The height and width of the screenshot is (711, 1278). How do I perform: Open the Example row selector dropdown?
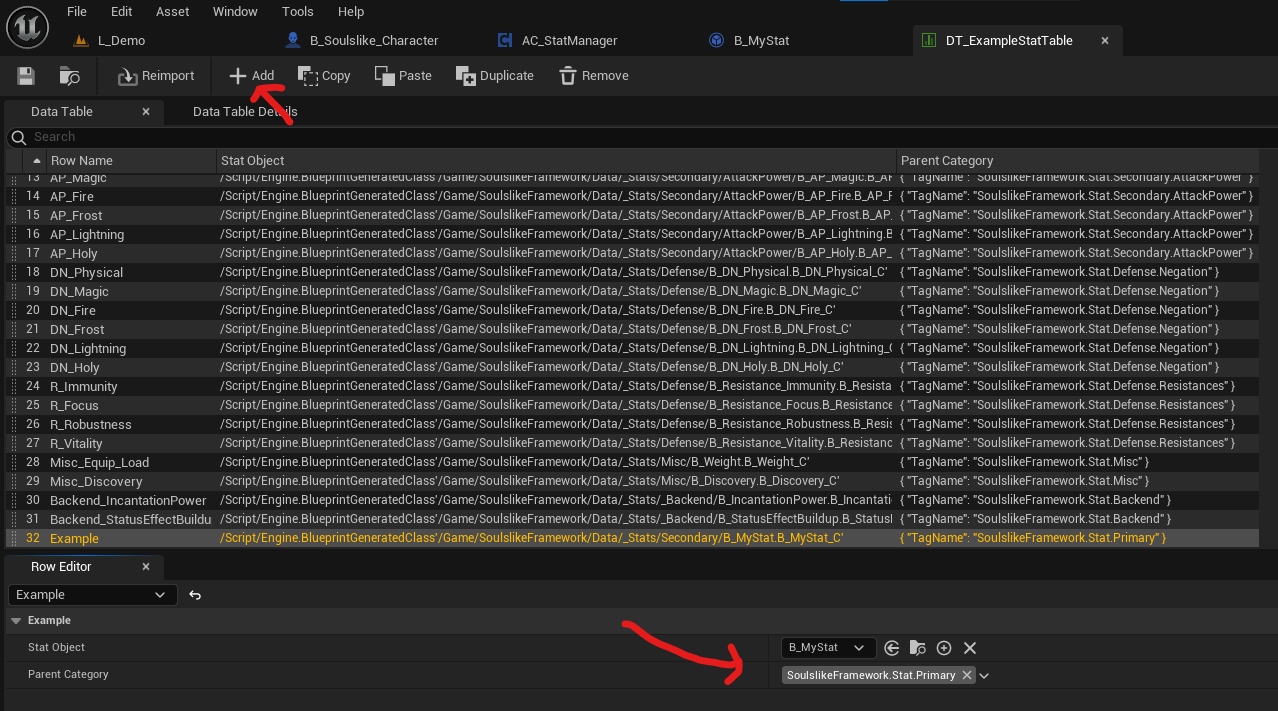[92, 595]
